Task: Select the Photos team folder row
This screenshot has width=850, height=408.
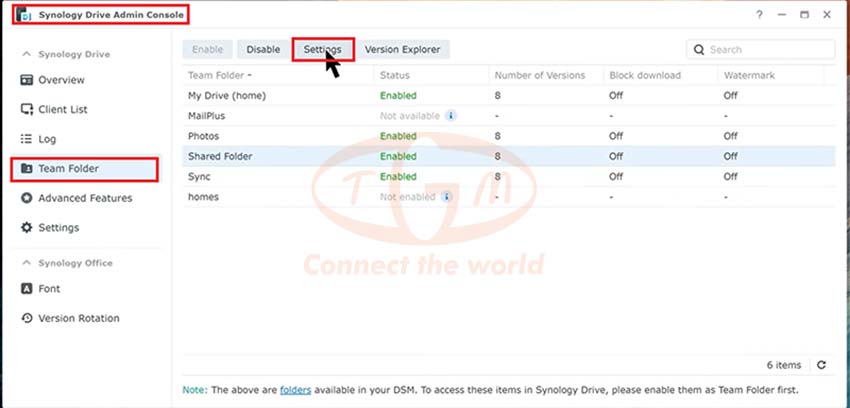Action: pos(508,136)
